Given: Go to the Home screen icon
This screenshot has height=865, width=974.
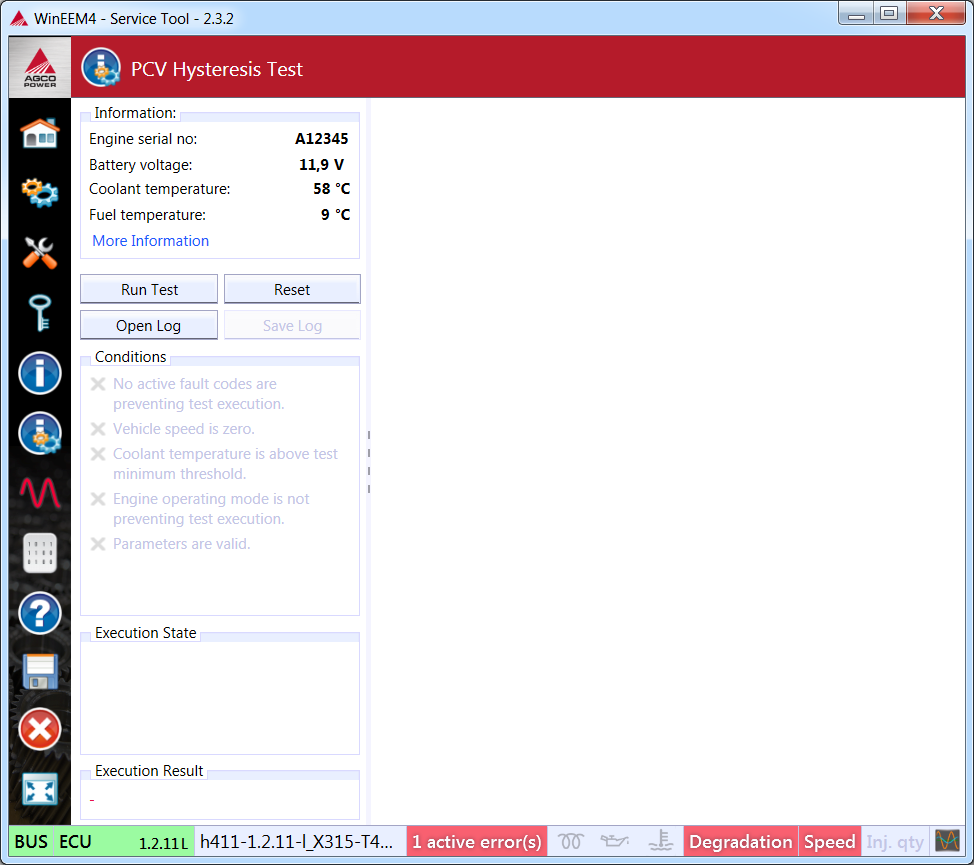Looking at the screenshot, I should 40,132.
